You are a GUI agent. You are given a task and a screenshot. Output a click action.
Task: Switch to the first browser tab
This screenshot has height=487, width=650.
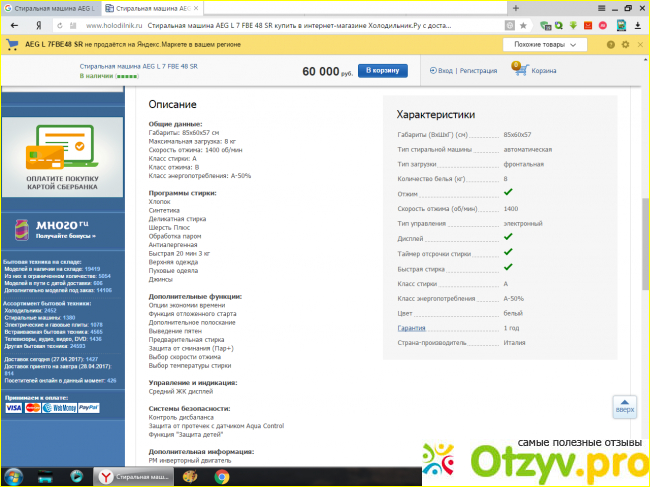45,8
